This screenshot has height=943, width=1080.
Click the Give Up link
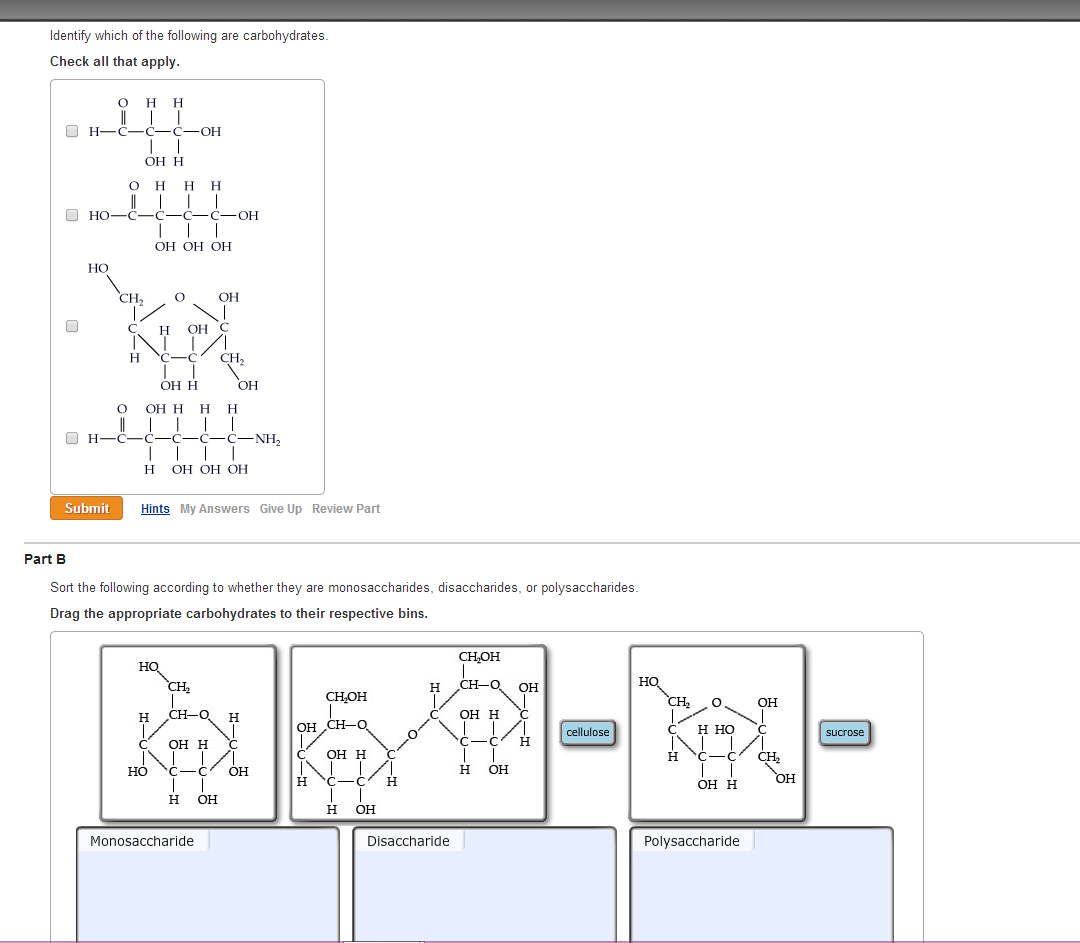click(x=280, y=508)
